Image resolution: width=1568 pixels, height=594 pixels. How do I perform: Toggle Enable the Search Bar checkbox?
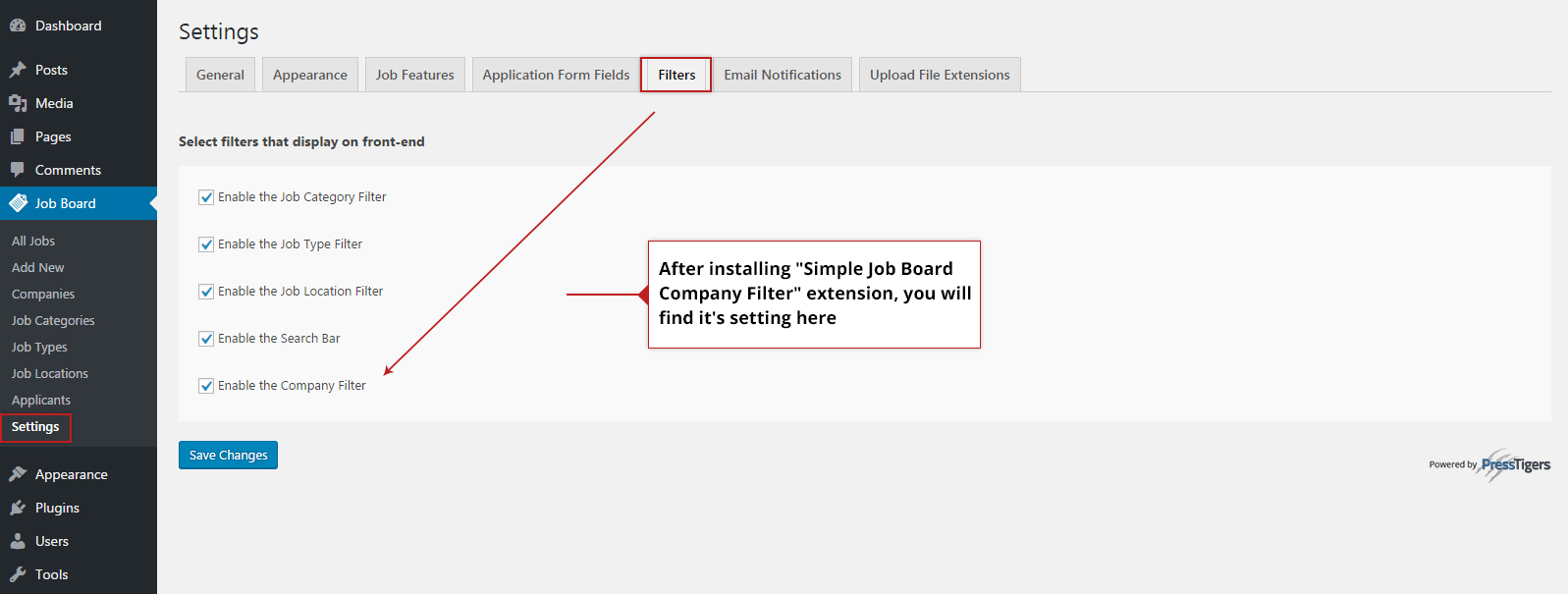tap(206, 339)
